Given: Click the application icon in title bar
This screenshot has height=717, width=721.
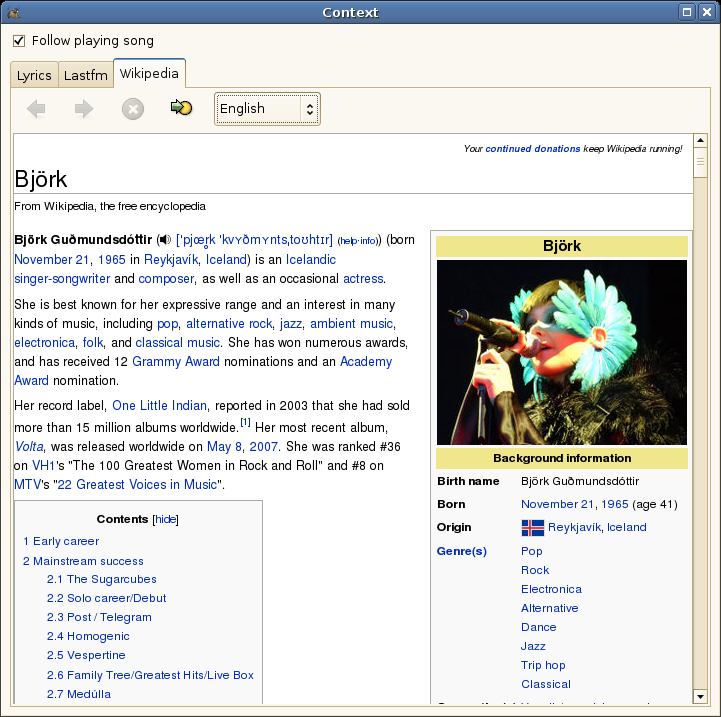Looking at the screenshot, I should point(13,12).
